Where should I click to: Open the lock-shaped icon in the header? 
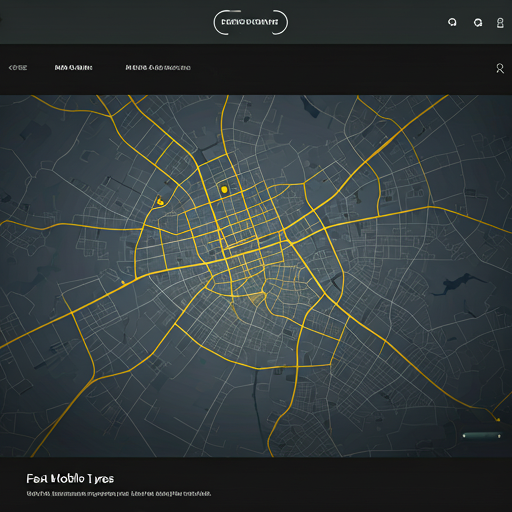click(500, 23)
